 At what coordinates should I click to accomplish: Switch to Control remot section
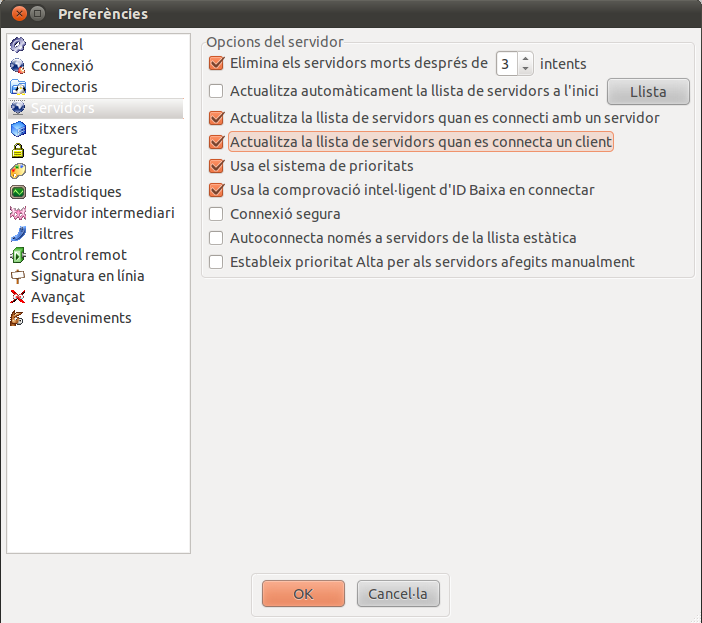(x=79, y=255)
